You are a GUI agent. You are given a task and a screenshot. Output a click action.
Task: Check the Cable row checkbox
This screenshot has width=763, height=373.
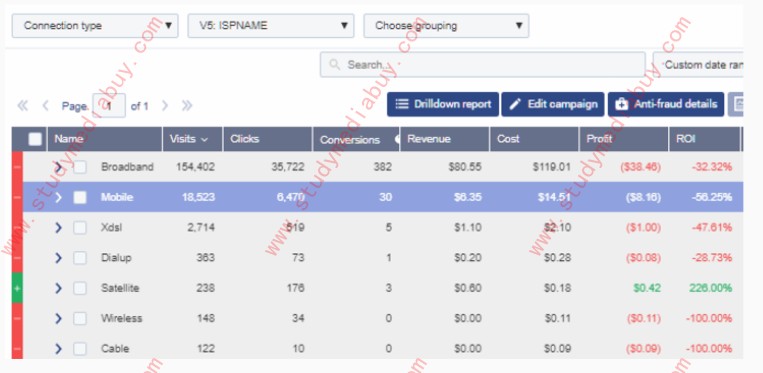80,348
